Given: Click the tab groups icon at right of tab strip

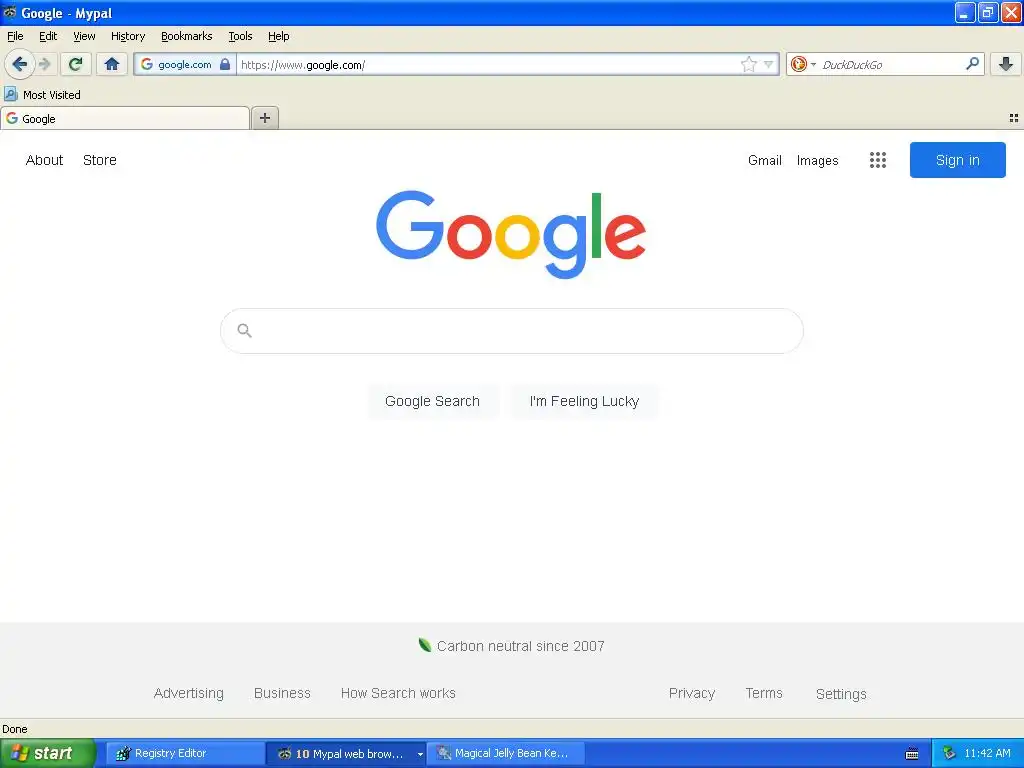Looking at the screenshot, I should click(1014, 118).
